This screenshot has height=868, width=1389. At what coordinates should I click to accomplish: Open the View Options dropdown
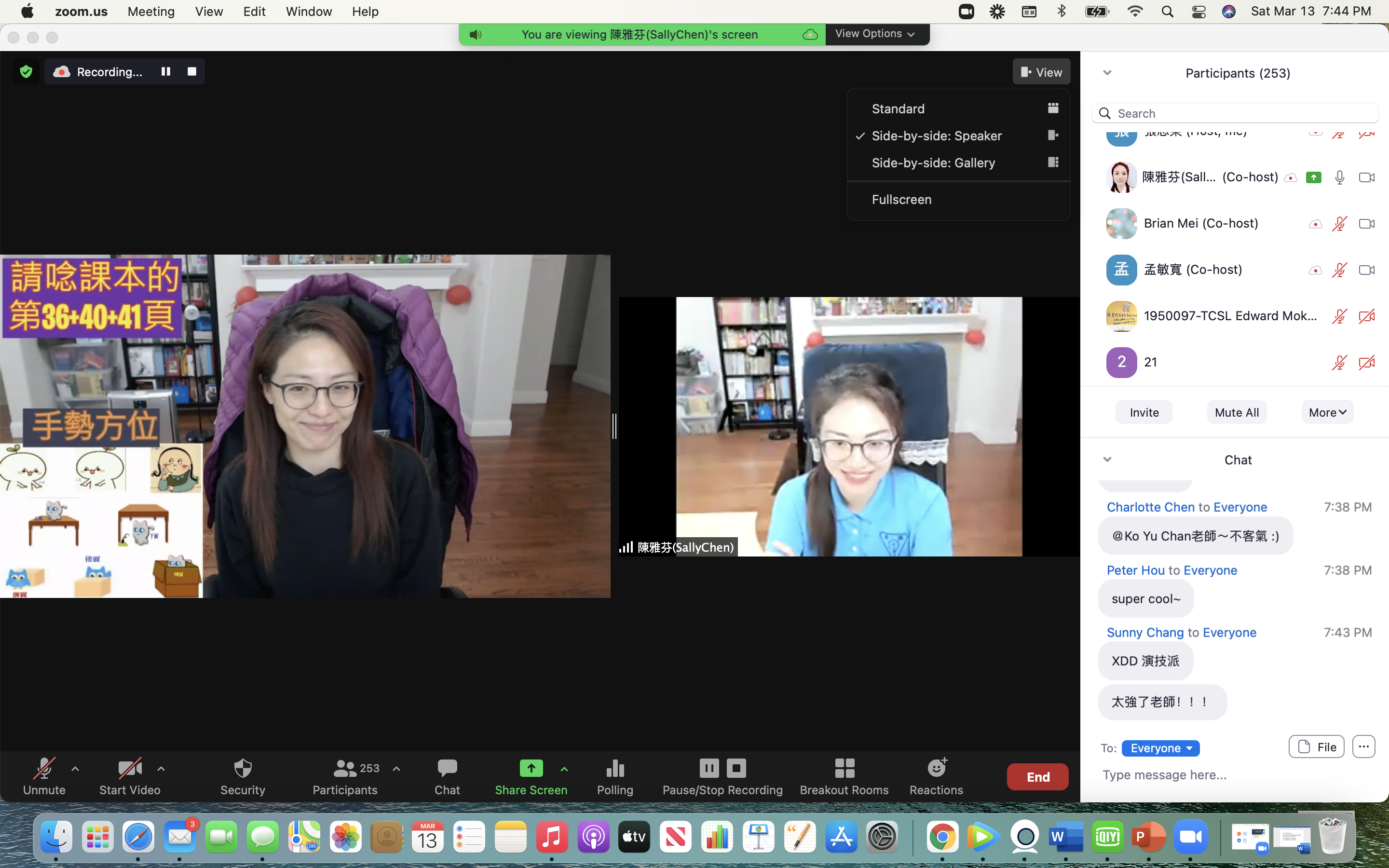(x=876, y=34)
